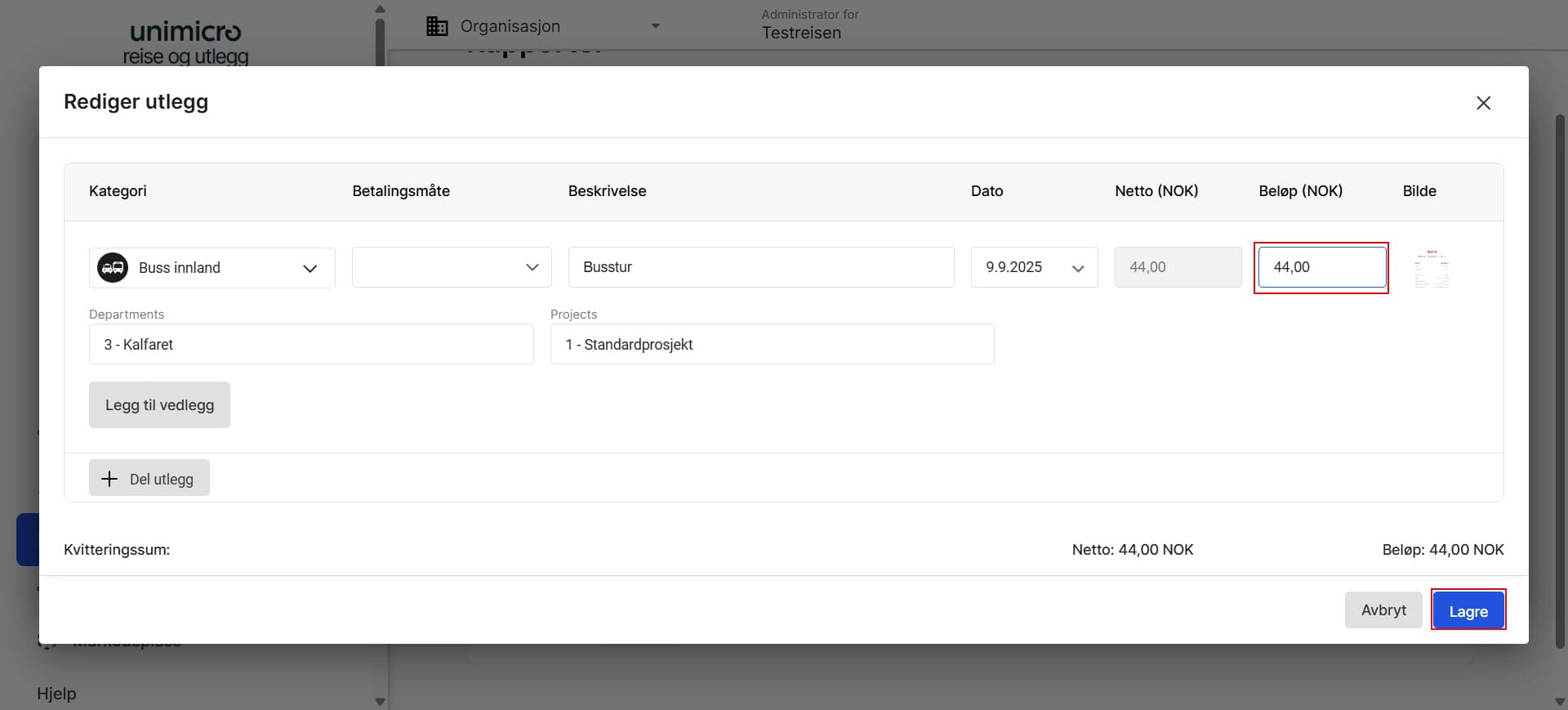Click the Beløp (NOK) amount field

(x=1321, y=267)
